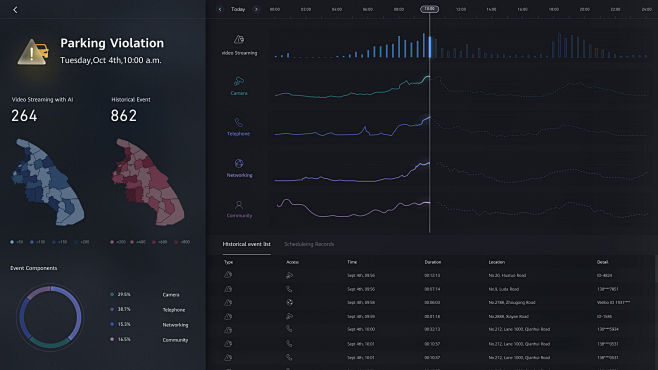Click the camera access icon in the No.2008 row

point(289,316)
